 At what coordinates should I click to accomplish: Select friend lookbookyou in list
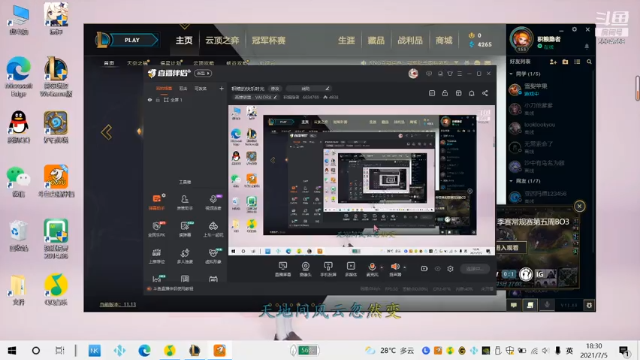549,128
